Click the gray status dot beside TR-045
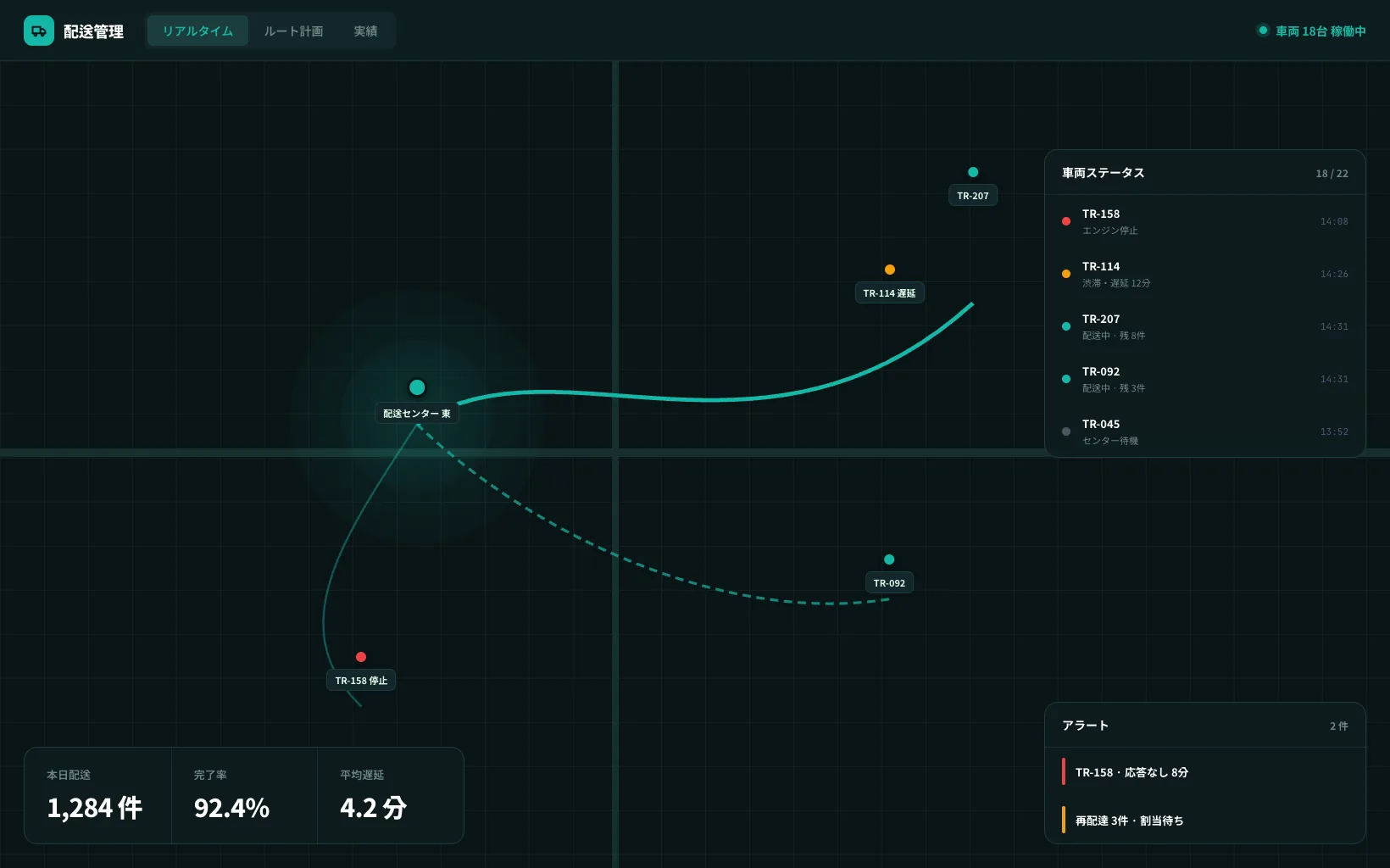The width and height of the screenshot is (1390, 868). click(1066, 431)
